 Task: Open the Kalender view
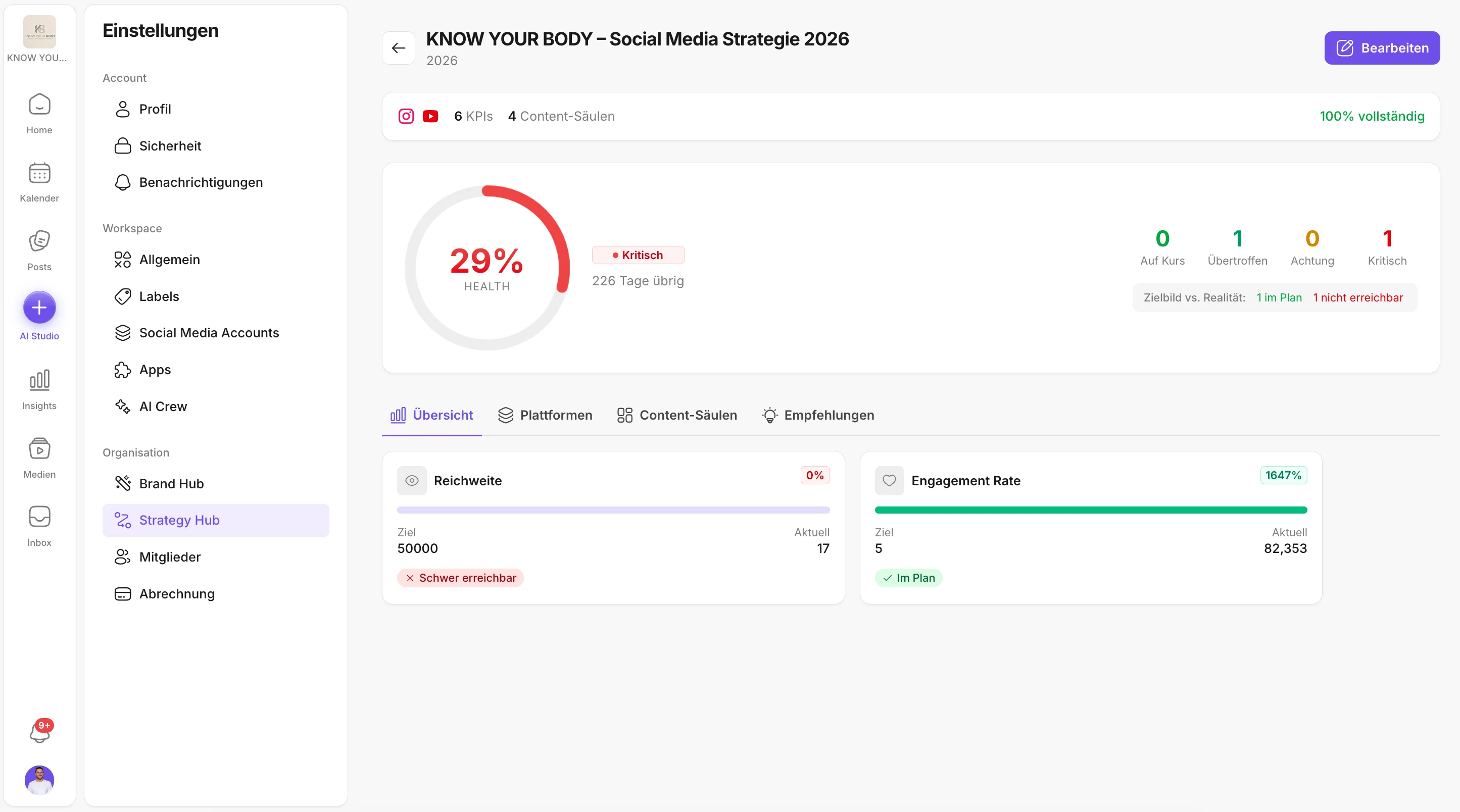pyautogui.click(x=39, y=182)
